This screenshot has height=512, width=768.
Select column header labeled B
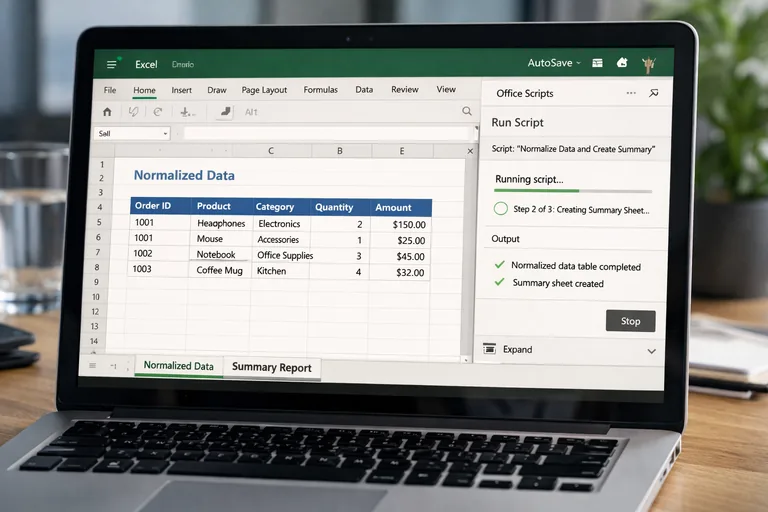tap(340, 151)
